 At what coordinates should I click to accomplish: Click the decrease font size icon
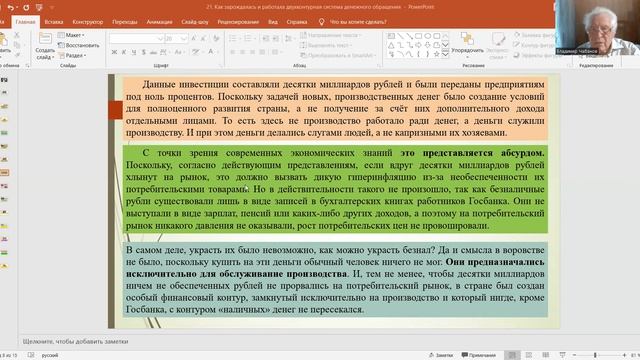click(204, 38)
